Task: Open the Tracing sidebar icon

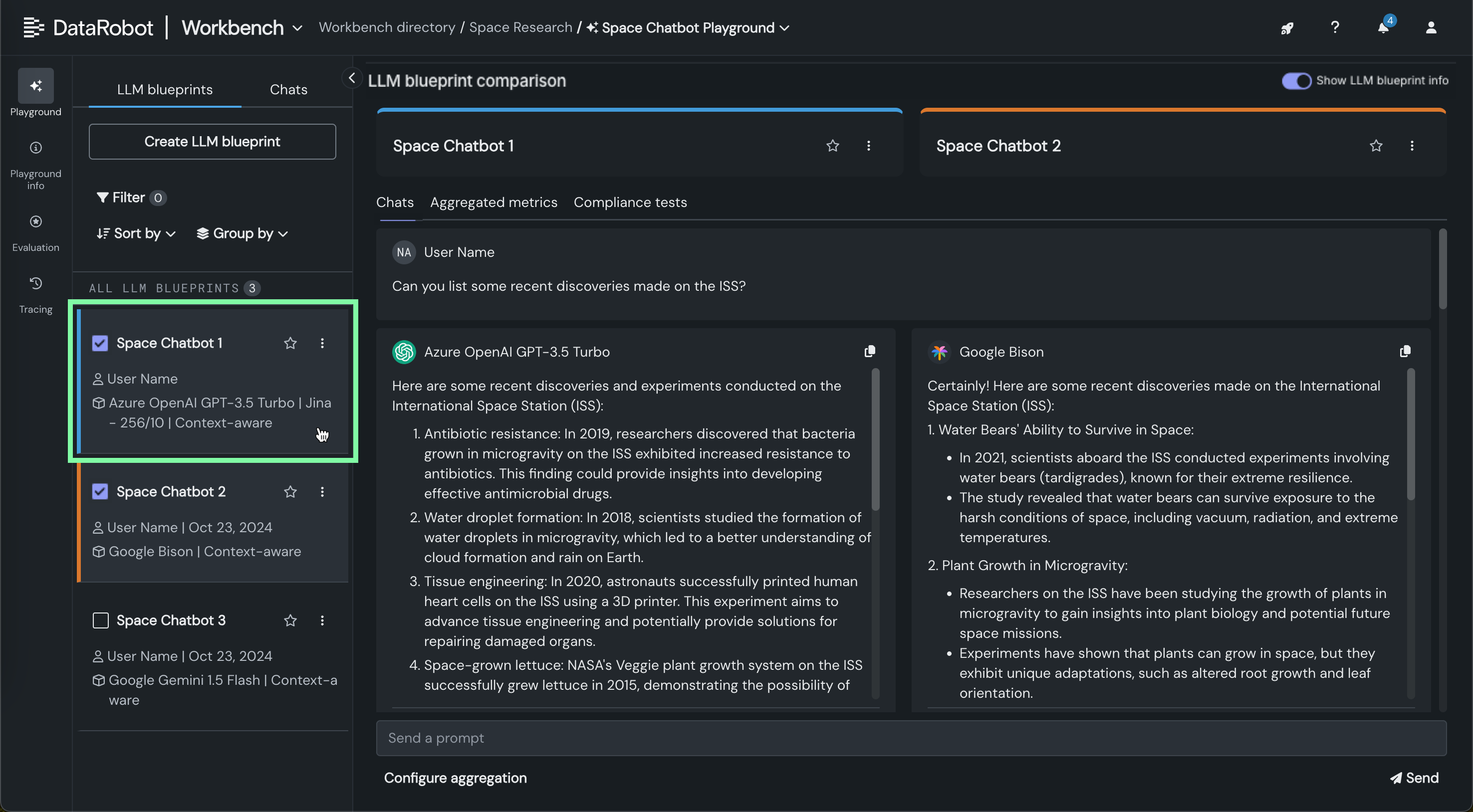Action: (35, 283)
